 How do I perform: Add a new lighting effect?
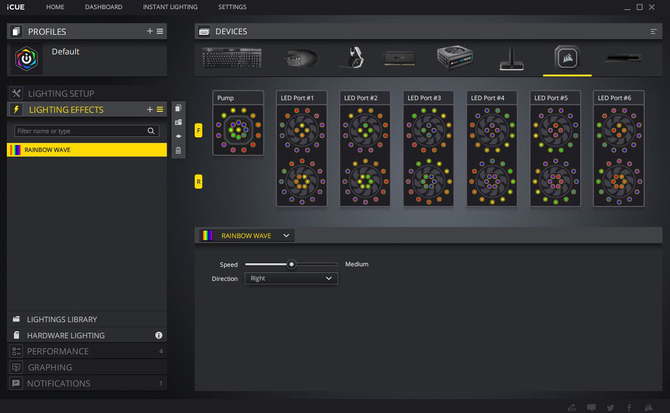pos(150,110)
